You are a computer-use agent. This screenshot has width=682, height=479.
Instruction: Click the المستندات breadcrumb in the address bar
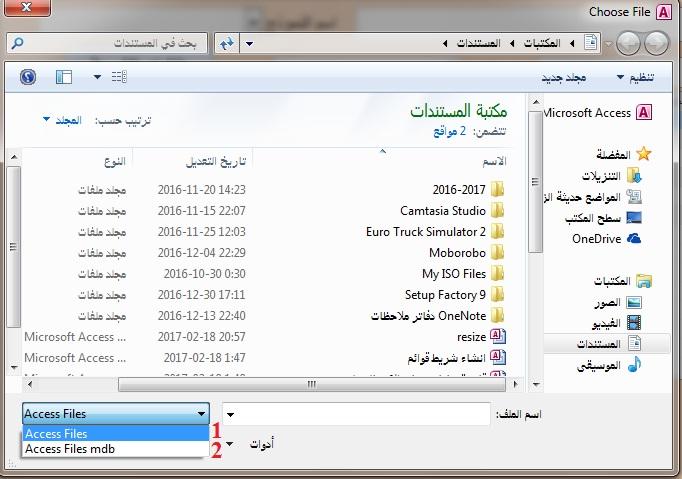[x=478, y=43]
